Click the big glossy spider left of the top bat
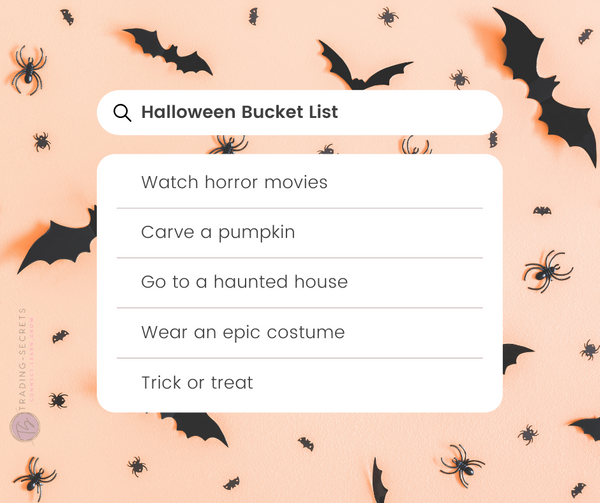Viewport: 600px width, 503px height. click(29, 70)
